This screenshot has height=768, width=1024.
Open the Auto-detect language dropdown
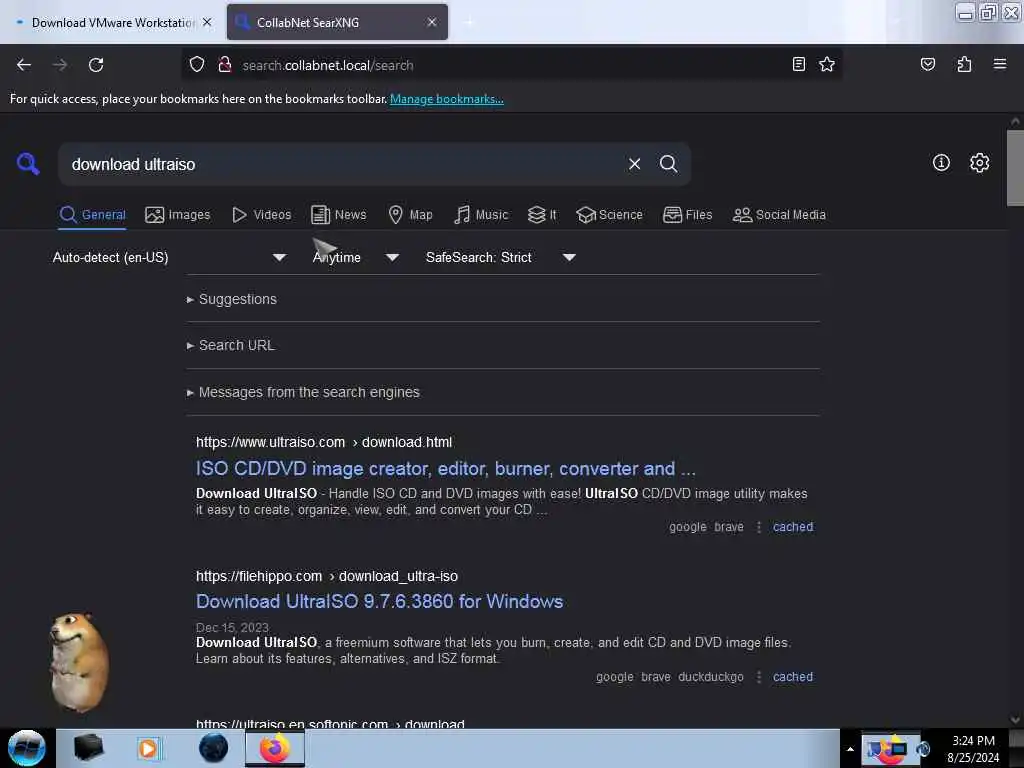click(169, 257)
